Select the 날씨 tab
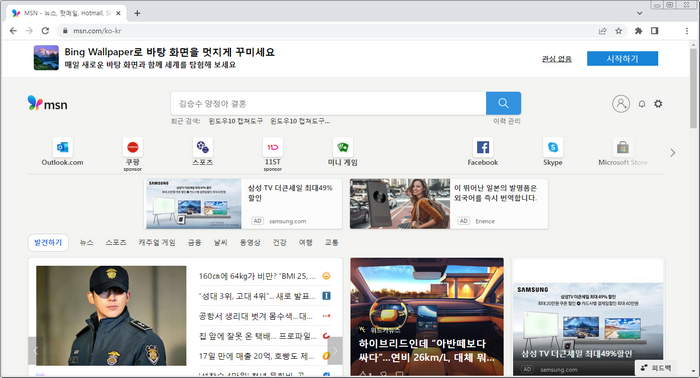 220,243
